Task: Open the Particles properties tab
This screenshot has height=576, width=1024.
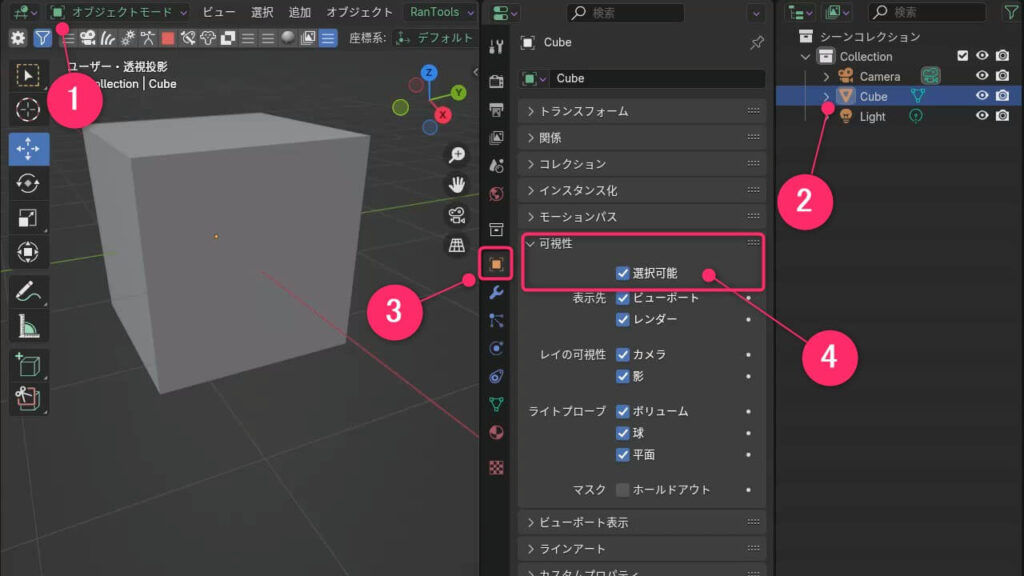Action: coord(496,321)
